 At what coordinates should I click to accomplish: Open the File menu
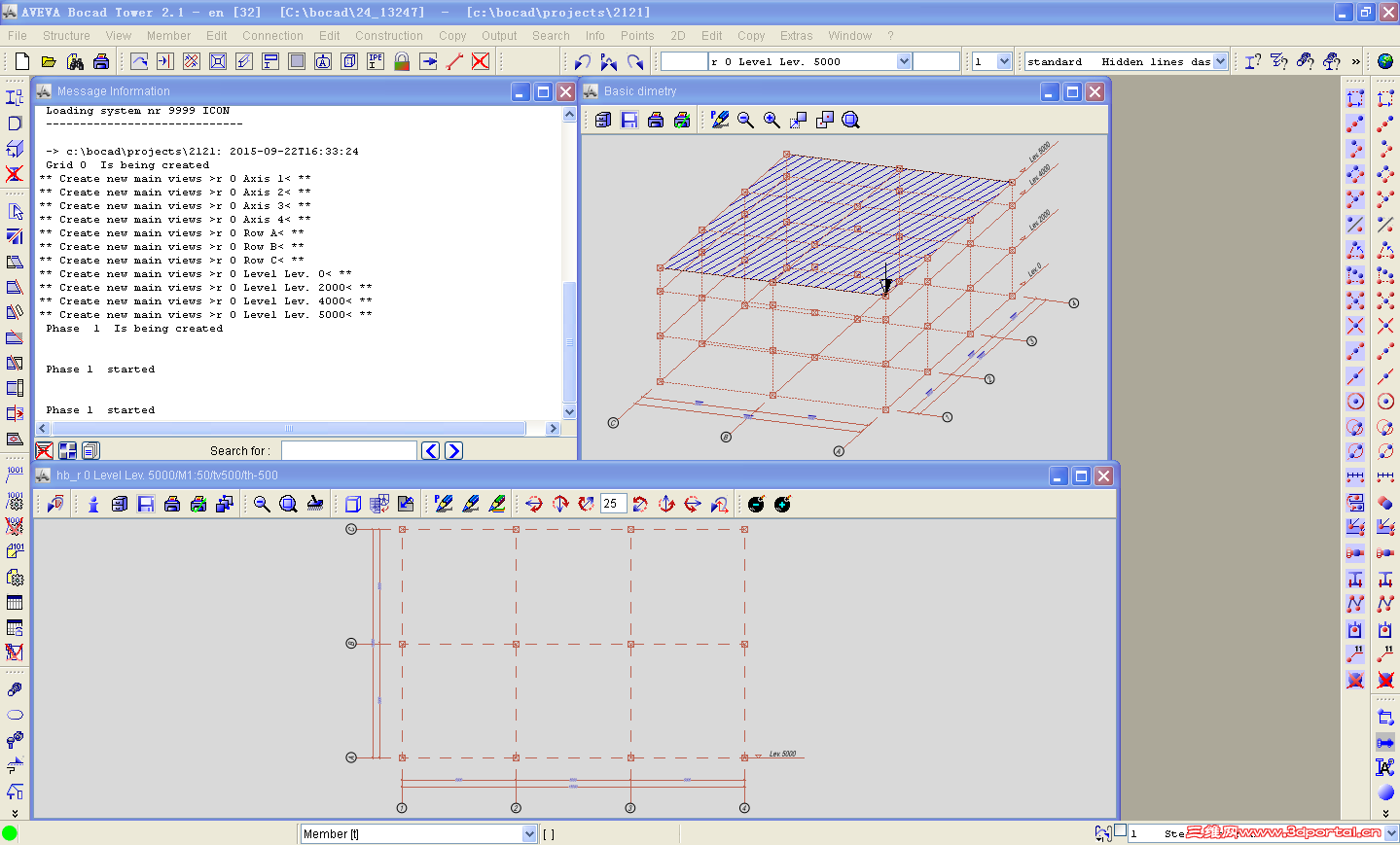click(x=18, y=36)
